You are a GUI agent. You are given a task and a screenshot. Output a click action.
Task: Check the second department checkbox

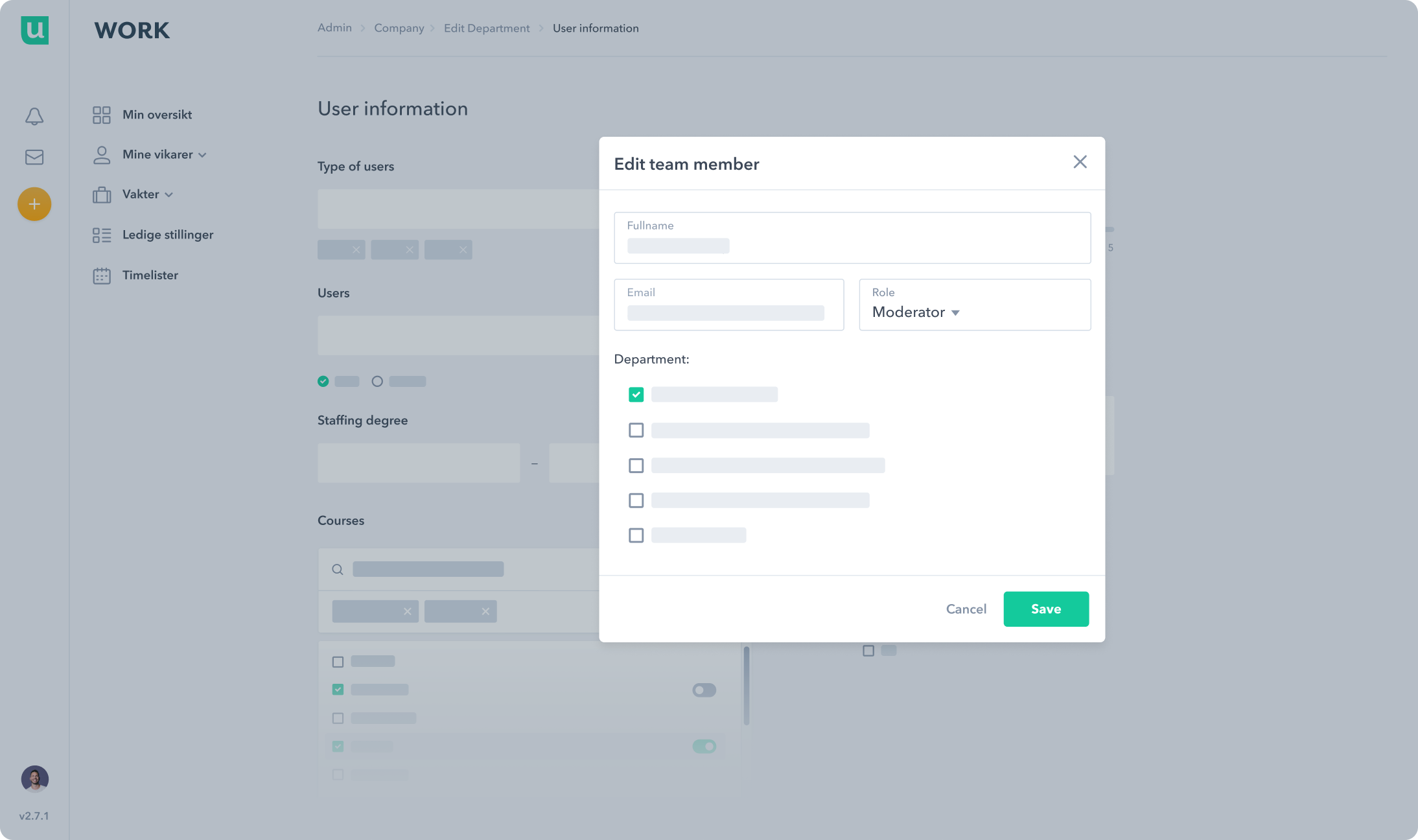(x=636, y=430)
